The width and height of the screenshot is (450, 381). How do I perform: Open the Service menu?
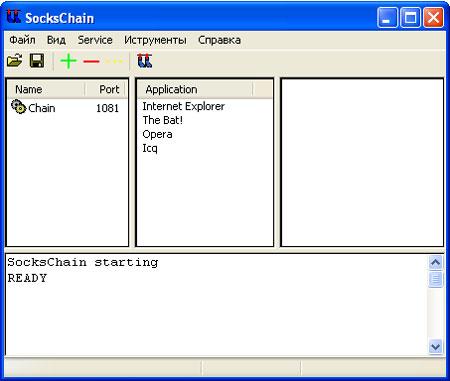pos(95,40)
